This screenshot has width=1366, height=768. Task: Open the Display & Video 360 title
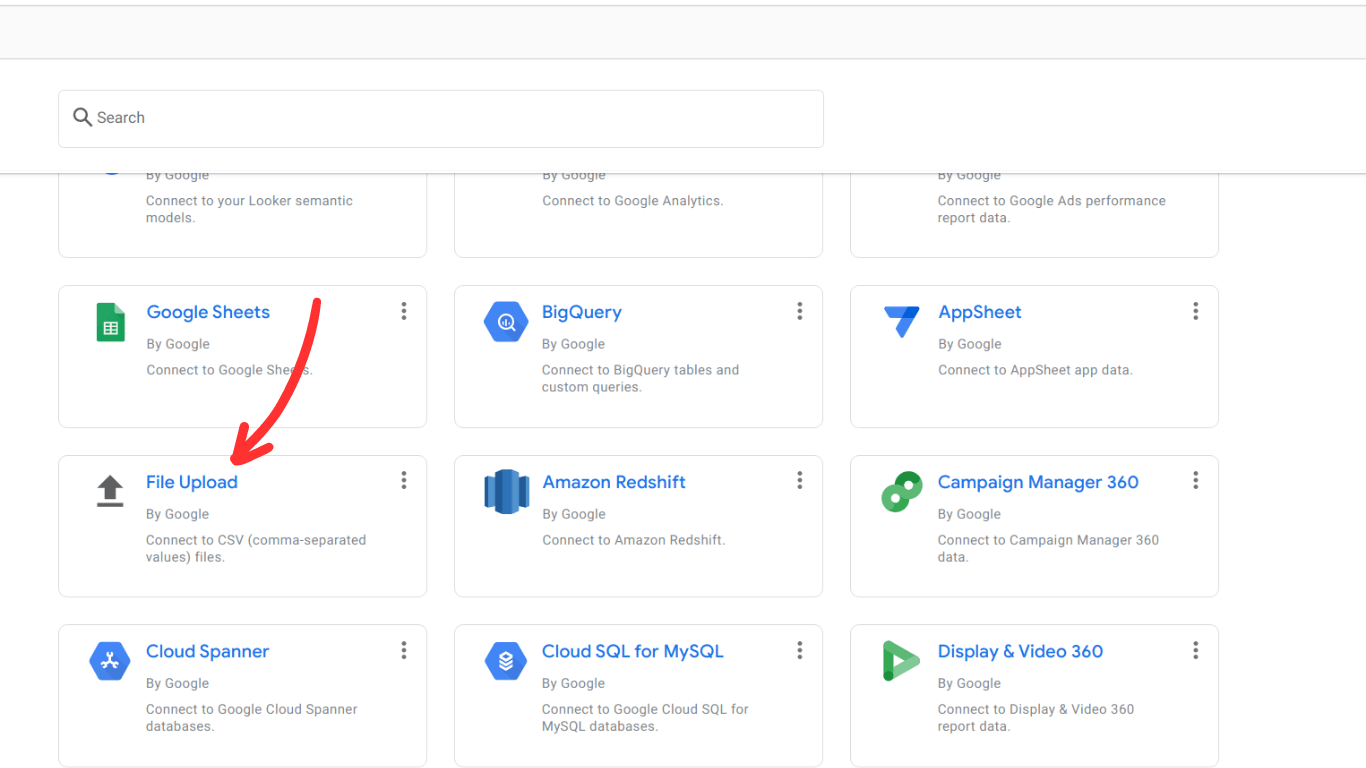click(x=1020, y=651)
